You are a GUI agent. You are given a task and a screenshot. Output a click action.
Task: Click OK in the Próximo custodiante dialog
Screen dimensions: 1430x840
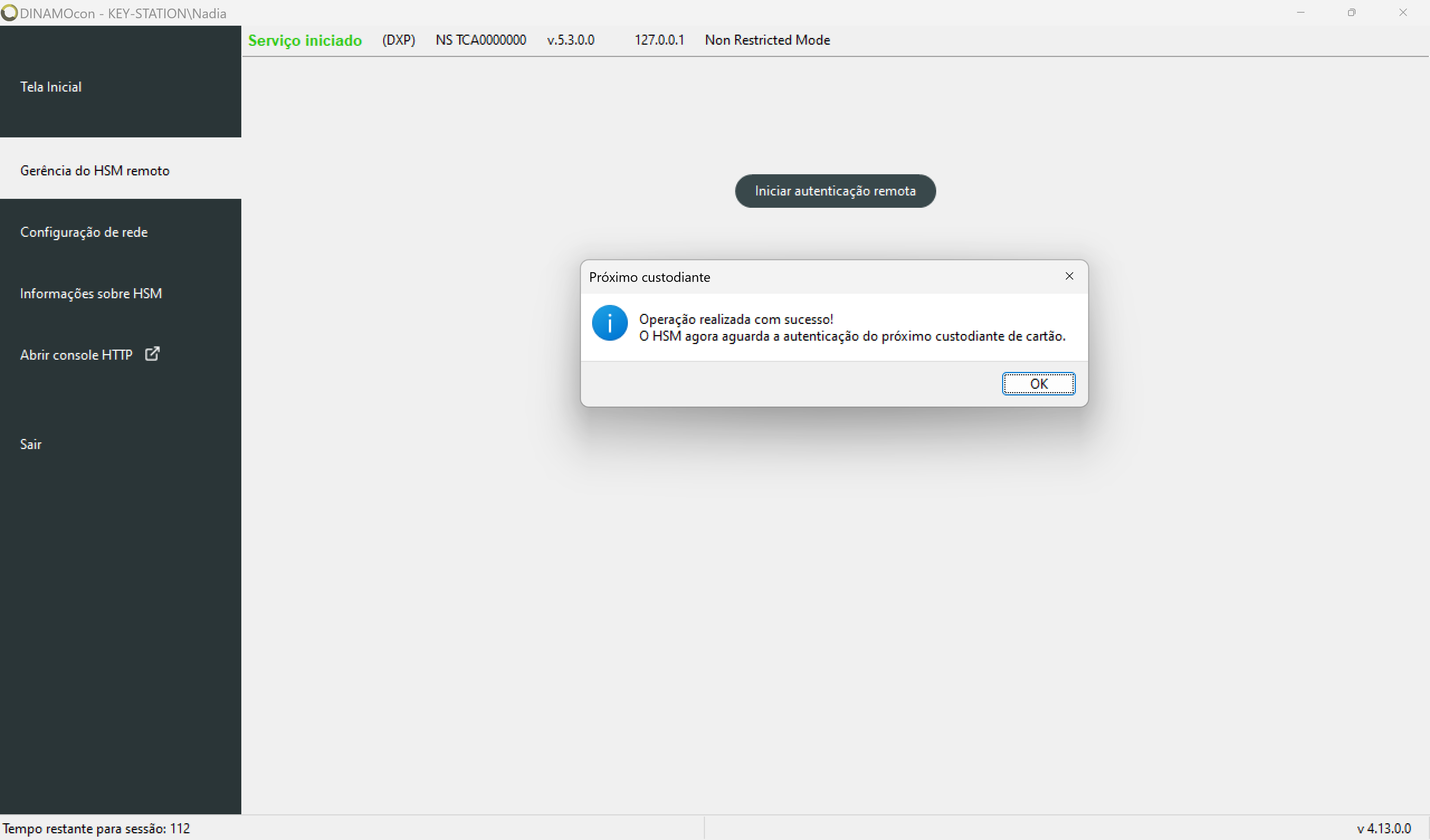click(1039, 384)
